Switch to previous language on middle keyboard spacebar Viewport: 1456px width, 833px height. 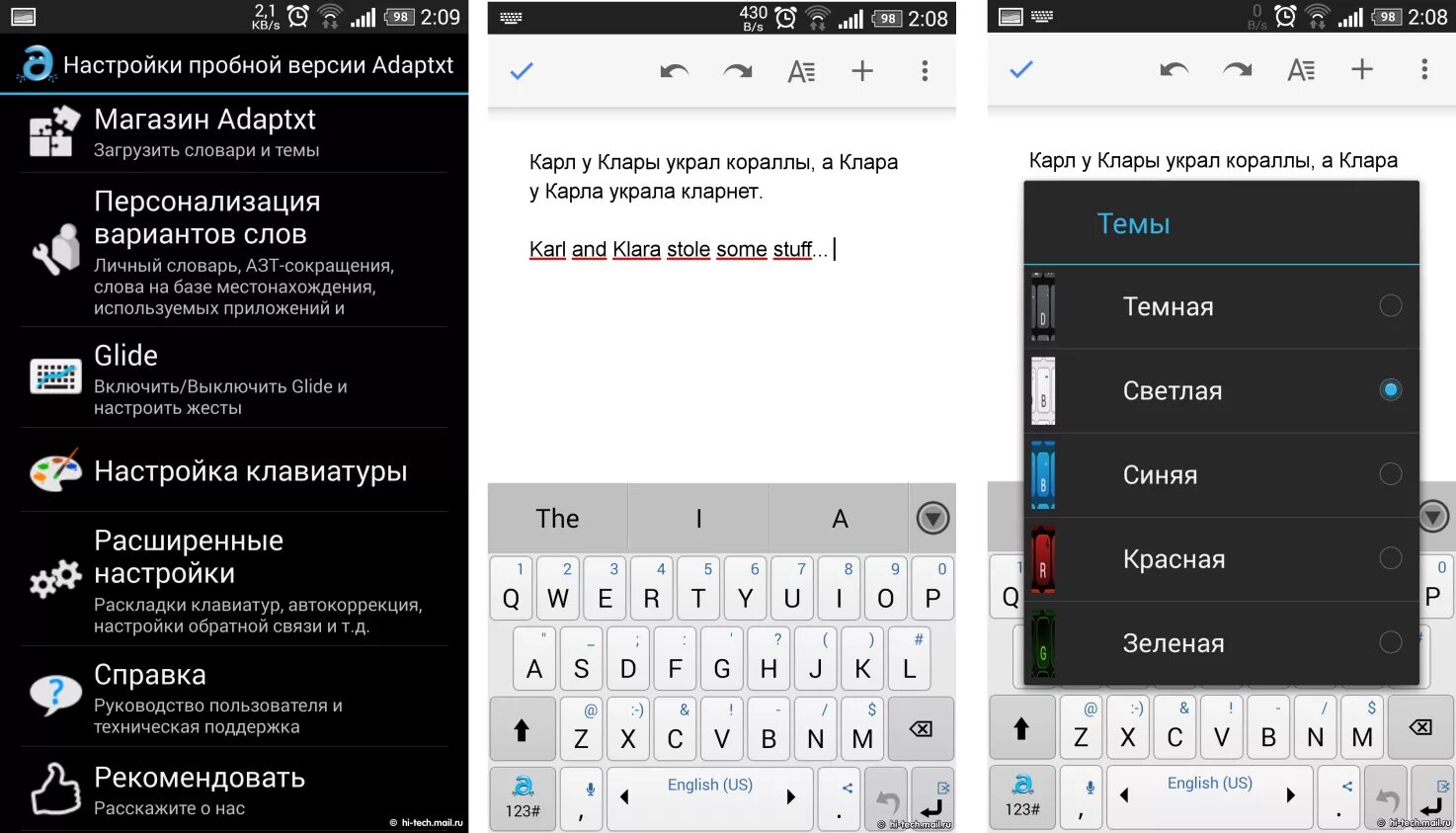point(624,796)
